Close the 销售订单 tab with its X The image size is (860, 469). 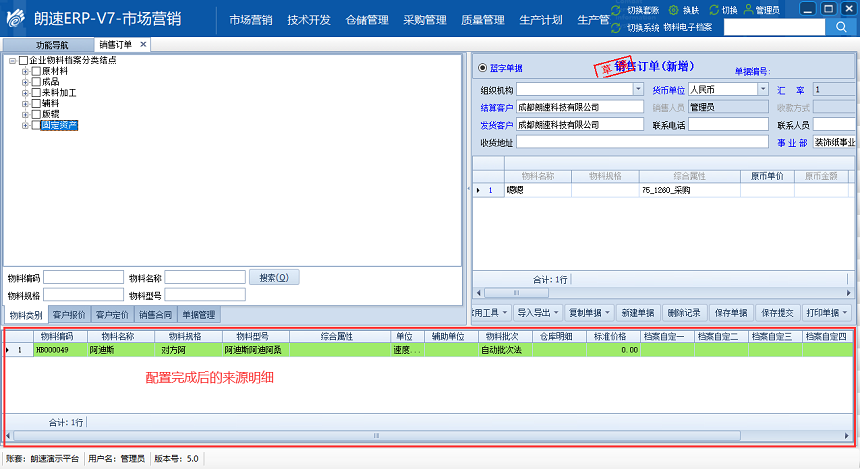click(143, 44)
